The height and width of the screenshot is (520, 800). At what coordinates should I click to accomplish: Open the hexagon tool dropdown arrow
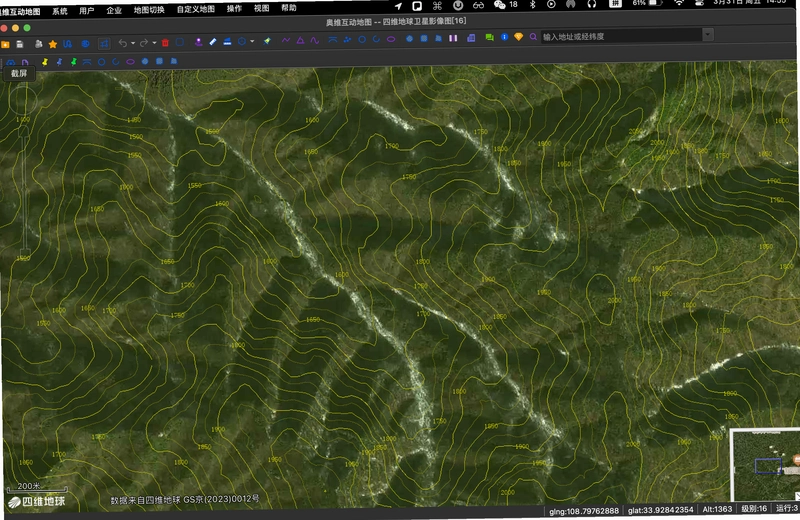(x=252, y=41)
